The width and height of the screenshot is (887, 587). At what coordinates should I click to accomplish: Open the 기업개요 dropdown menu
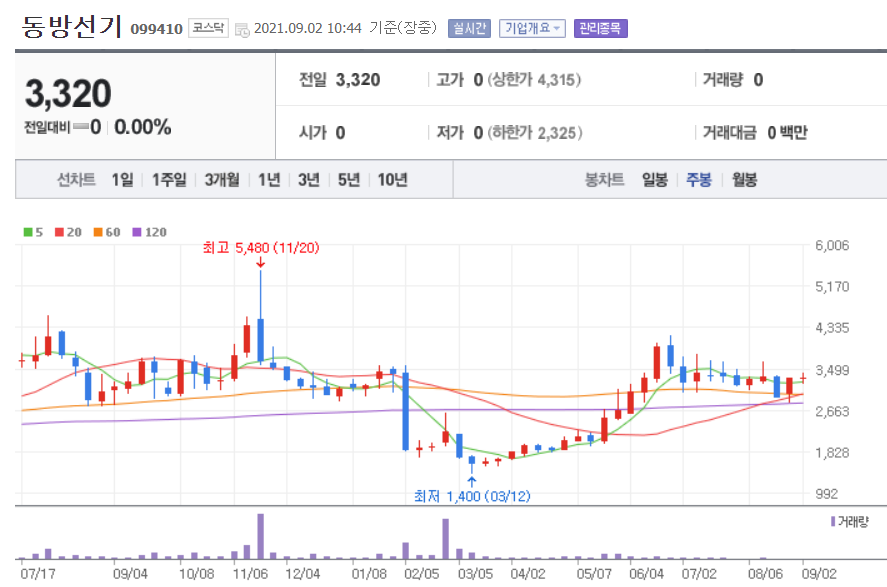point(530,29)
